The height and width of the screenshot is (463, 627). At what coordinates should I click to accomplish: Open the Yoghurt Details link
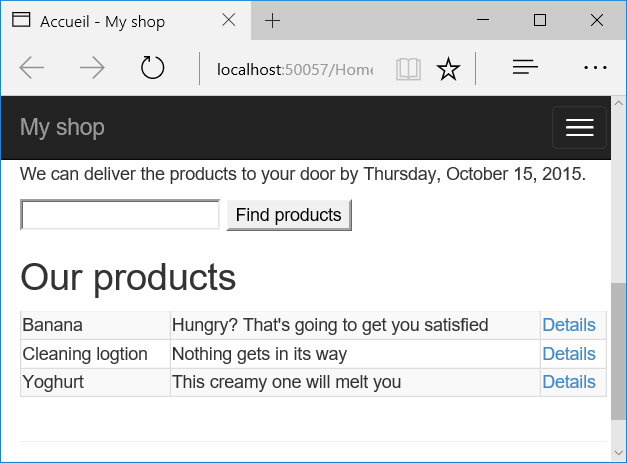pos(568,382)
